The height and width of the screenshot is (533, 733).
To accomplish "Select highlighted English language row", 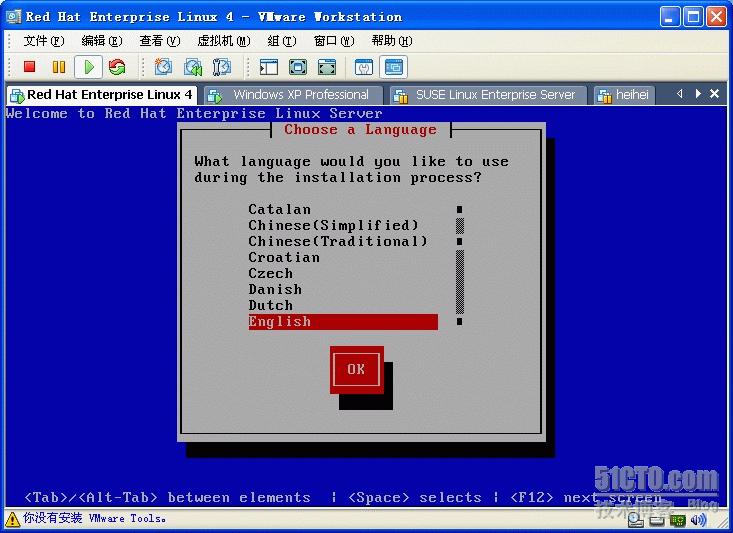I will (x=343, y=322).
